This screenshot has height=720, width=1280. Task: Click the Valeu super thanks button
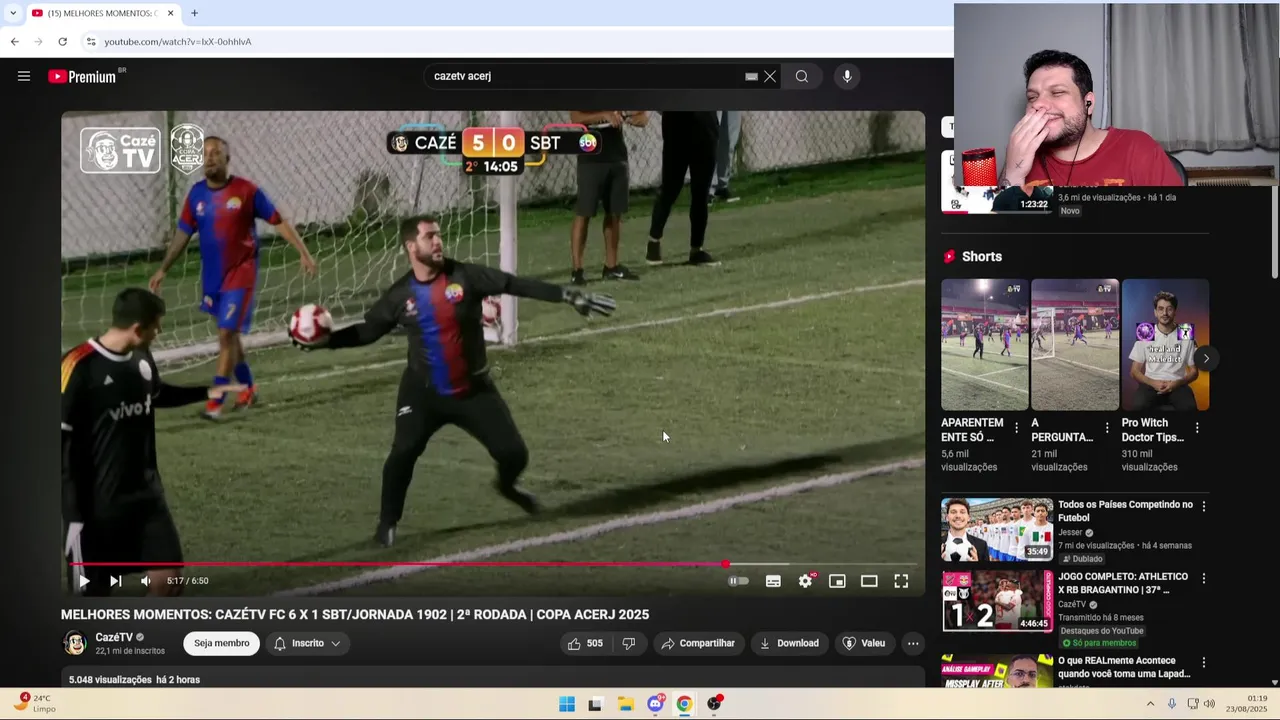click(864, 643)
